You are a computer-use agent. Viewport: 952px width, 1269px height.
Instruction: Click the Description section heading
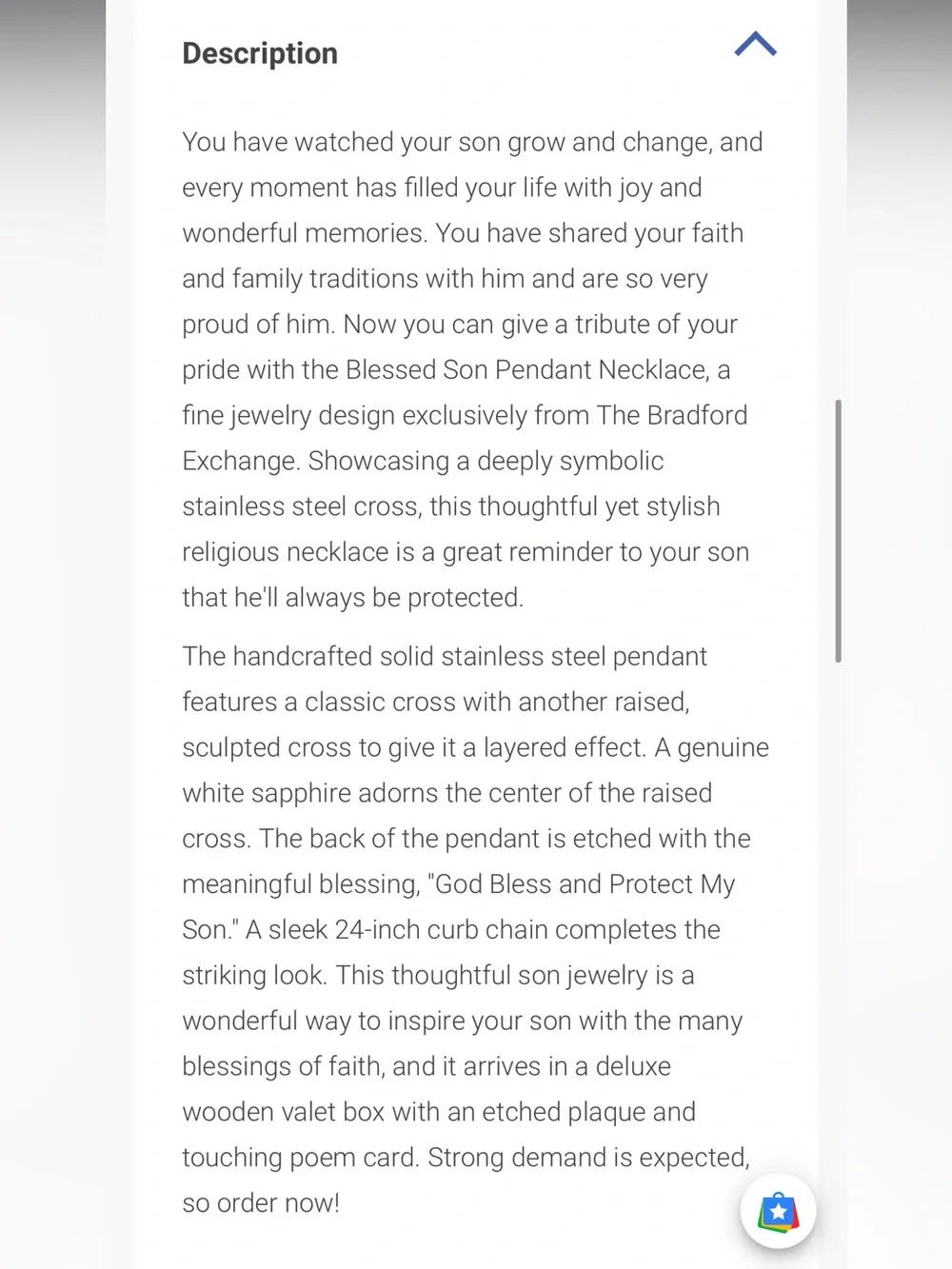pyautogui.click(x=260, y=53)
